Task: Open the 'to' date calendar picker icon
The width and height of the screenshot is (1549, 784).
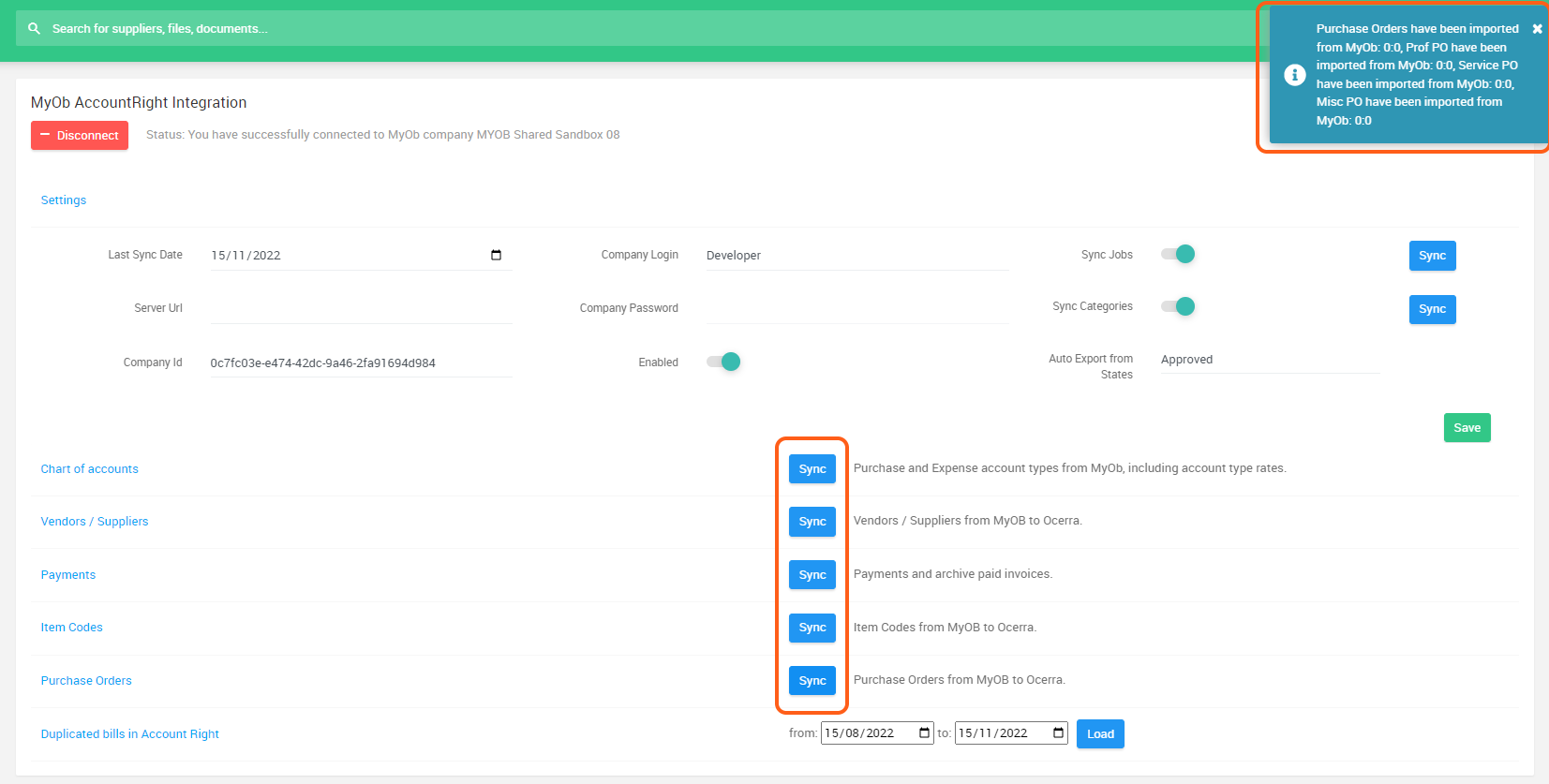Action: point(1058,732)
